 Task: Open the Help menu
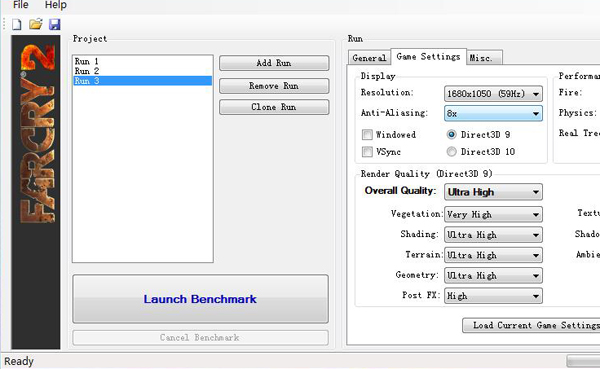point(56,5)
